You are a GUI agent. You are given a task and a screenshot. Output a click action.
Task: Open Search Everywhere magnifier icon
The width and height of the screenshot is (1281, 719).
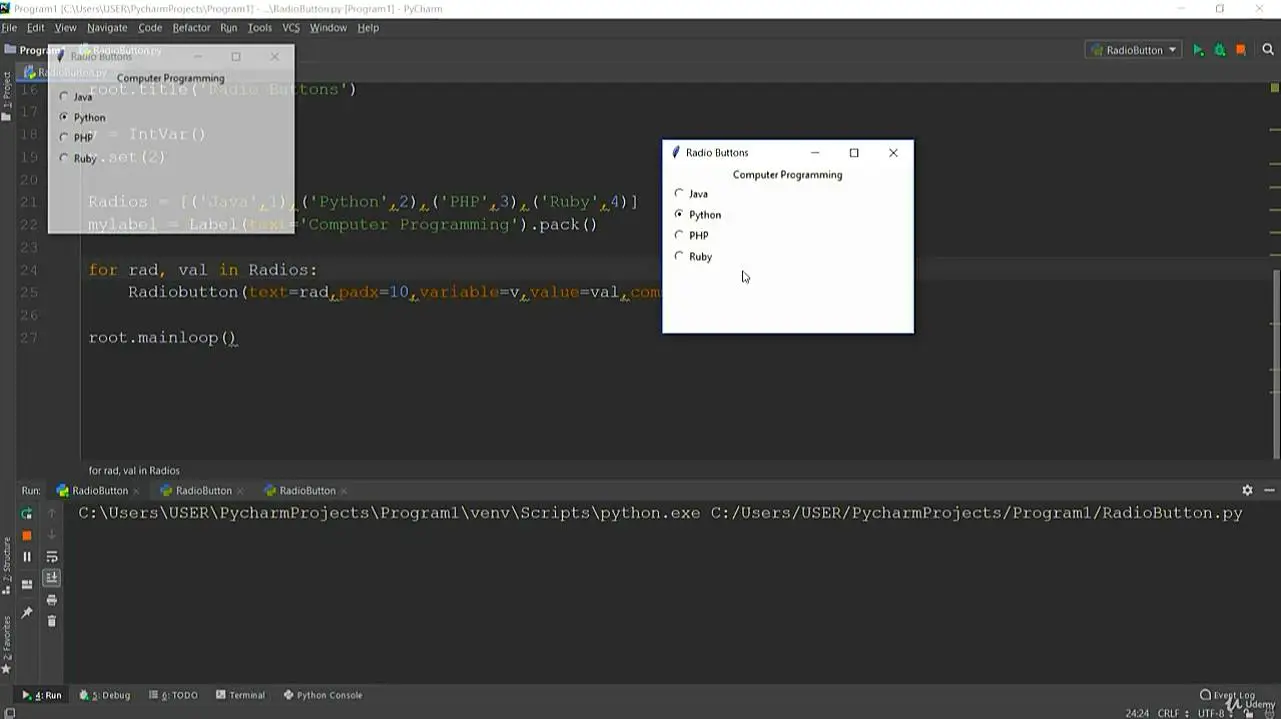(x=1268, y=50)
